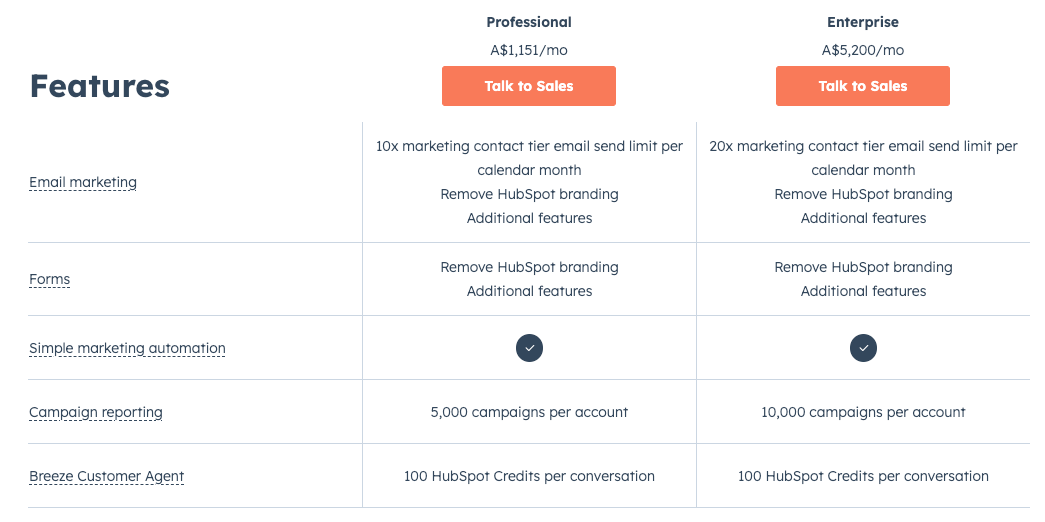
Task: Click the Enterprise plan heading
Action: pyautogui.click(x=863, y=22)
